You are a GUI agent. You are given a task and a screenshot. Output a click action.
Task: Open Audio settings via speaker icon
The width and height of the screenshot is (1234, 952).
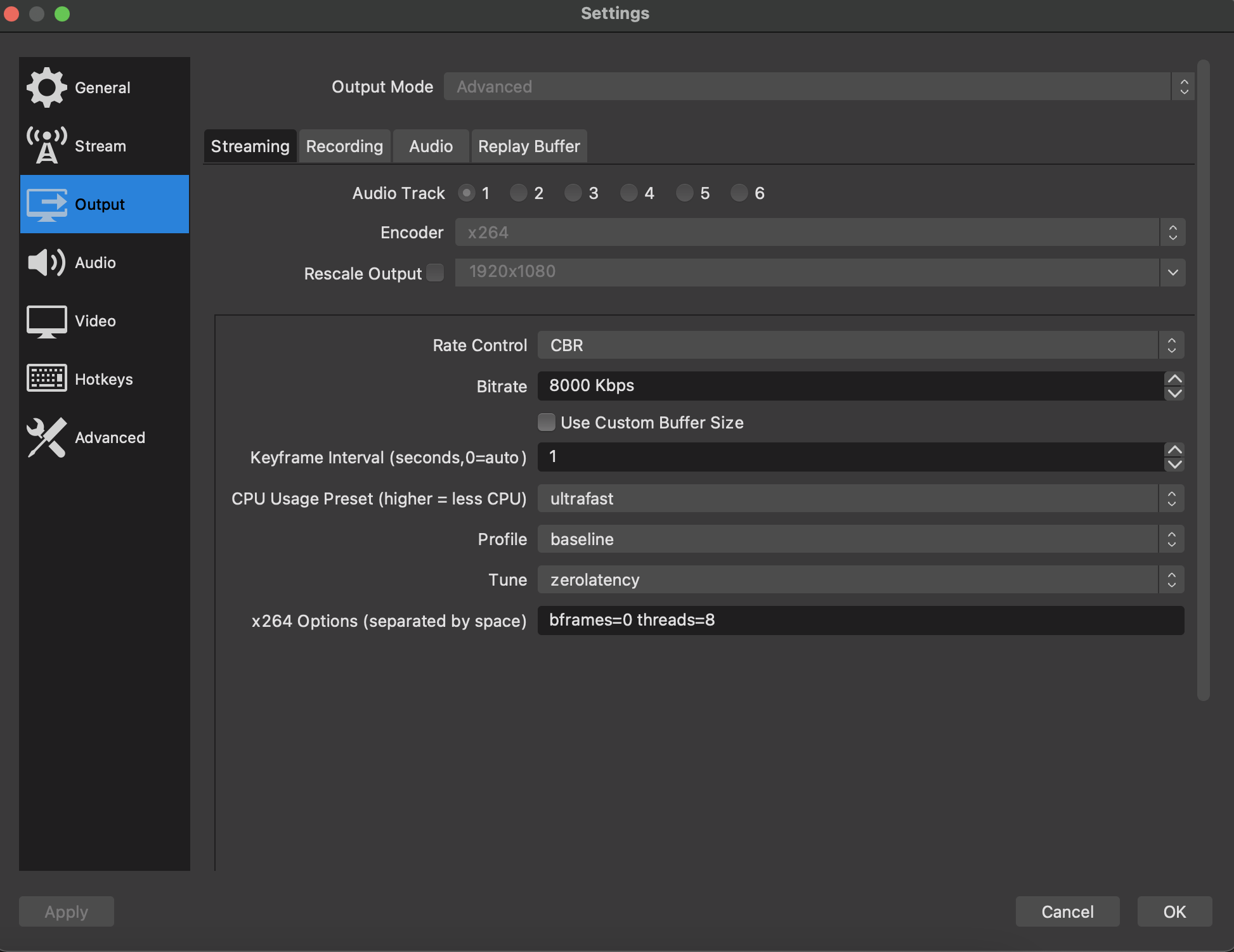pyautogui.click(x=46, y=262)
